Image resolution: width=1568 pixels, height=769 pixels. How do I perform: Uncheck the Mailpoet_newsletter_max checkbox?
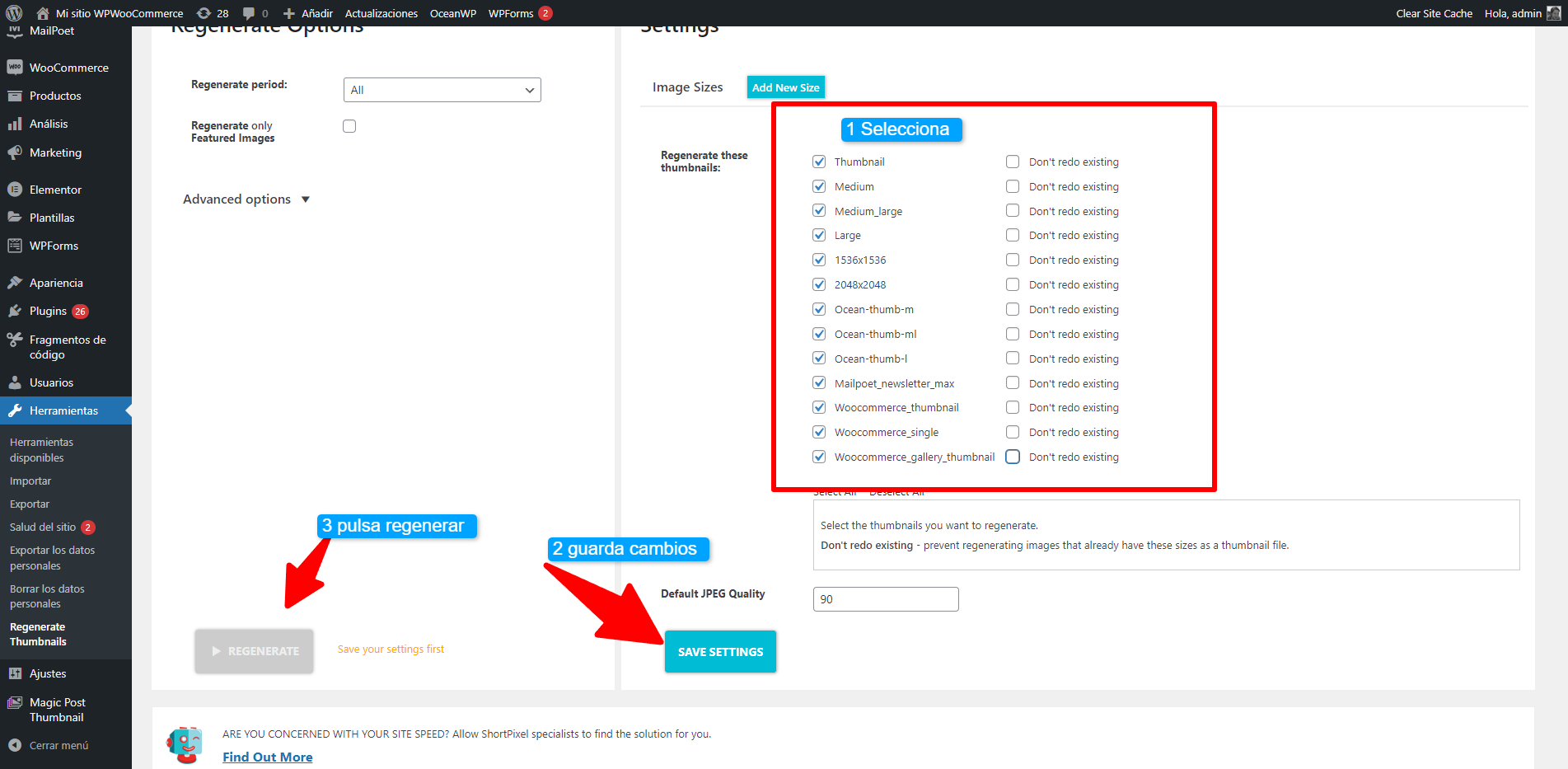819,382
